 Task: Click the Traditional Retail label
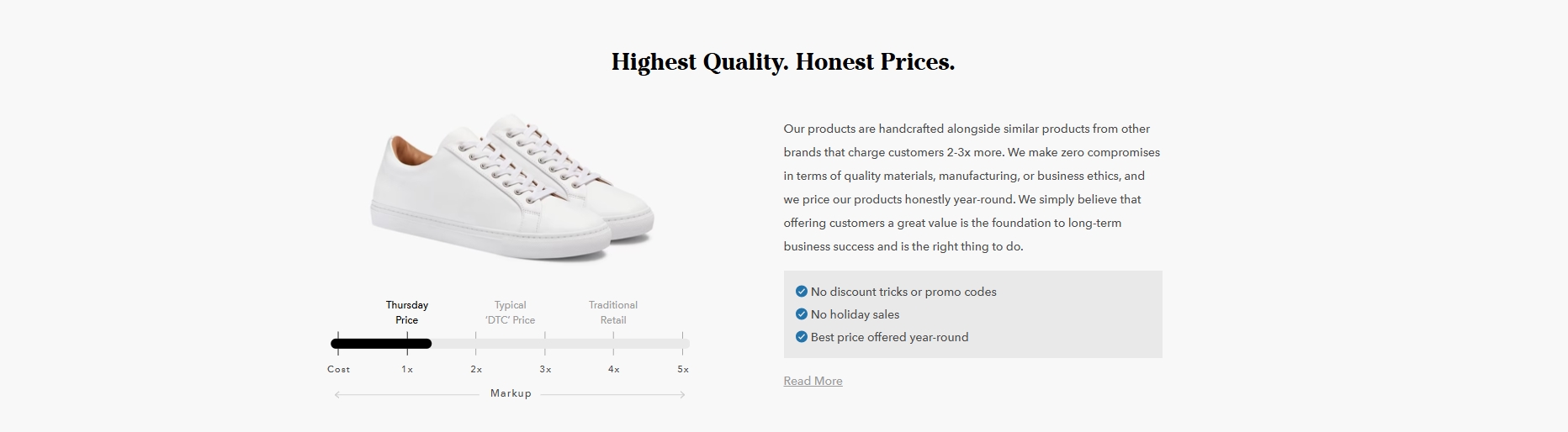point(613,313)
